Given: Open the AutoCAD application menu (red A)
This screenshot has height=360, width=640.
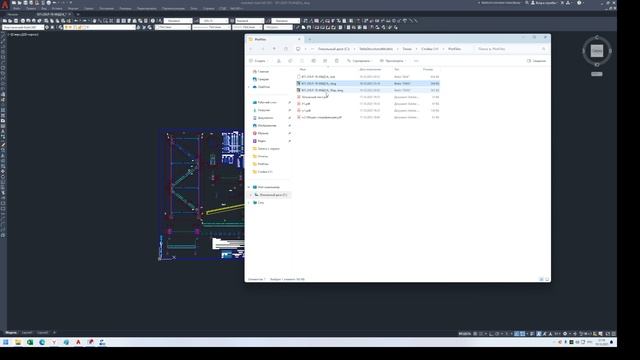Looking at the screenshot, I should pyautogui.click(x=4, y=4).
